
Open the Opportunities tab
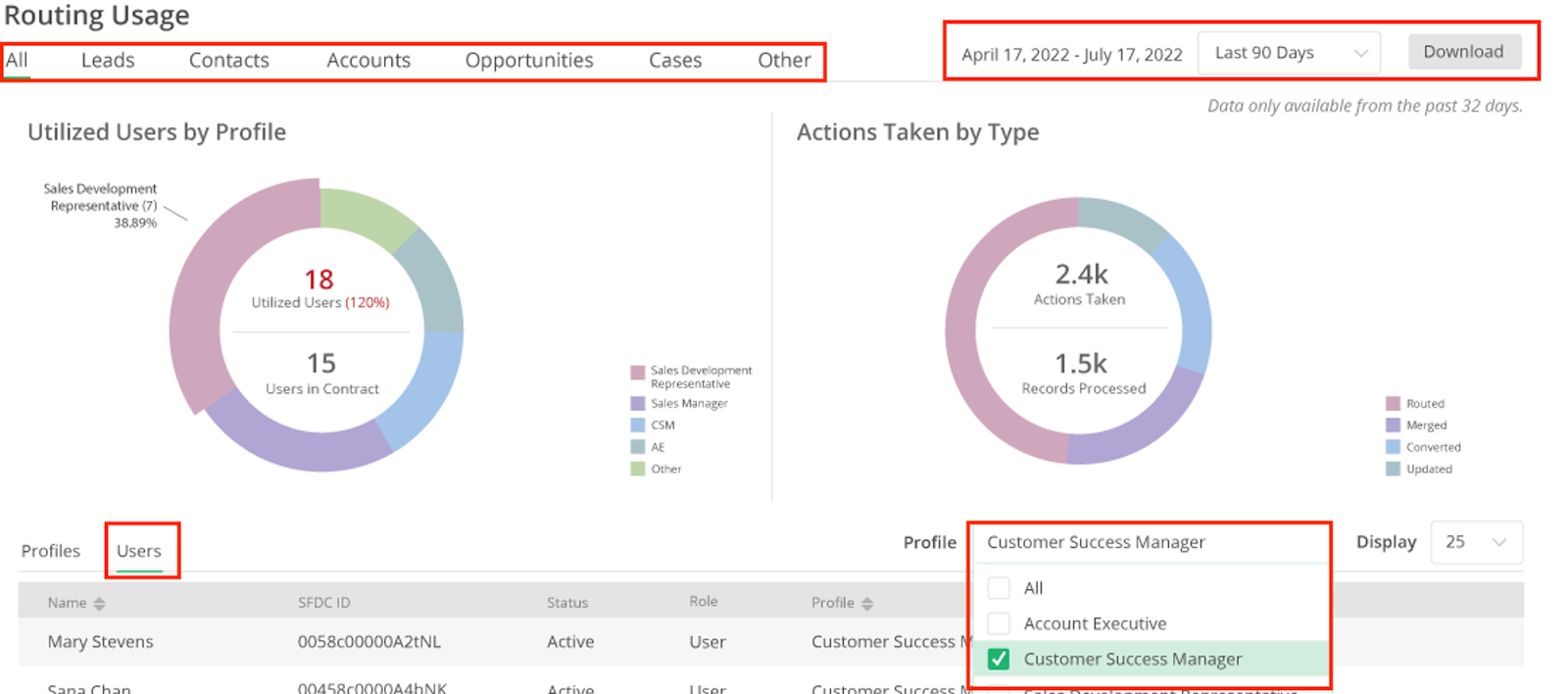coord(529,61)
